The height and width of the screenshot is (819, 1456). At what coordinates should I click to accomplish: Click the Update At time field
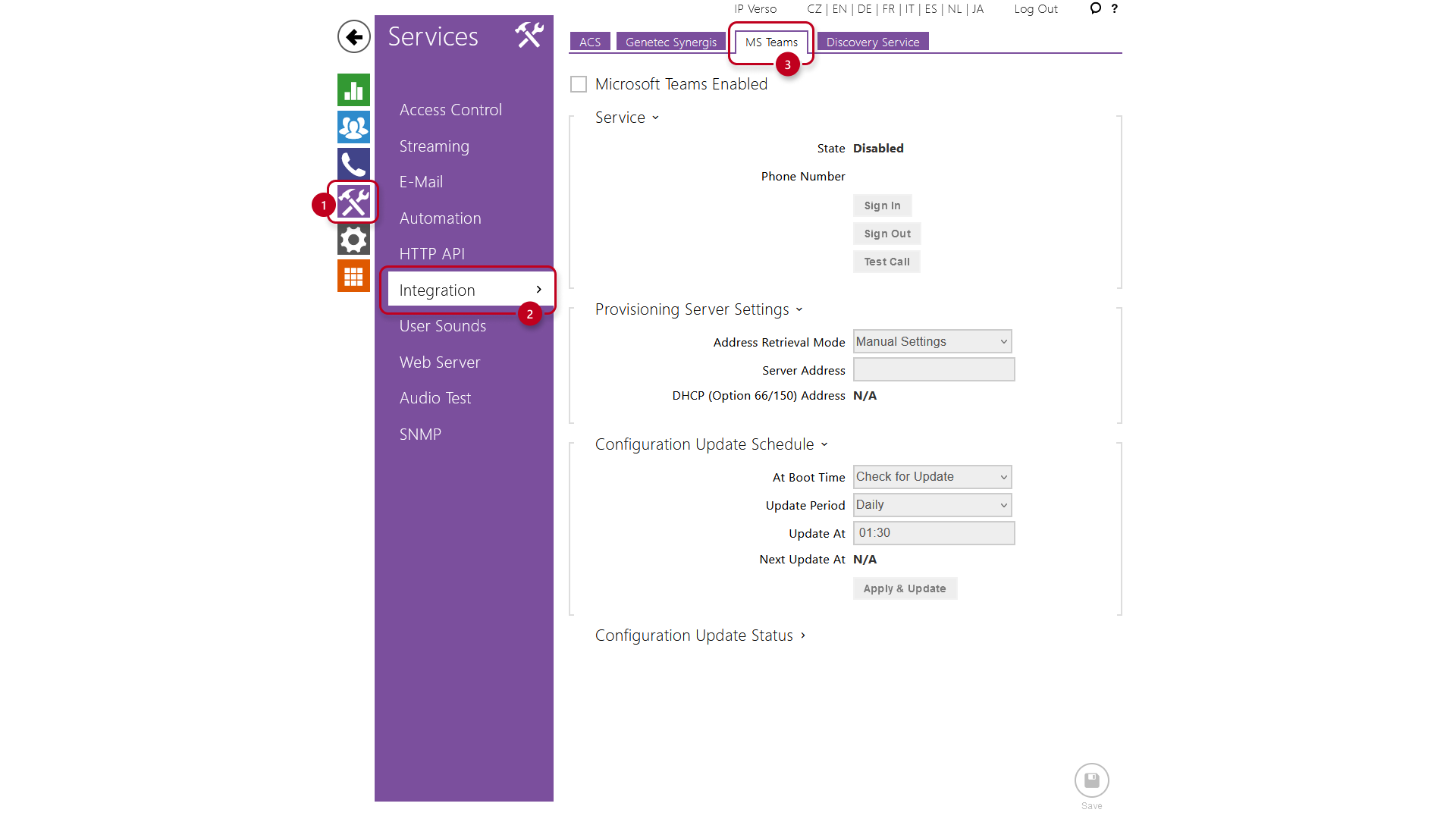point(934,533)
